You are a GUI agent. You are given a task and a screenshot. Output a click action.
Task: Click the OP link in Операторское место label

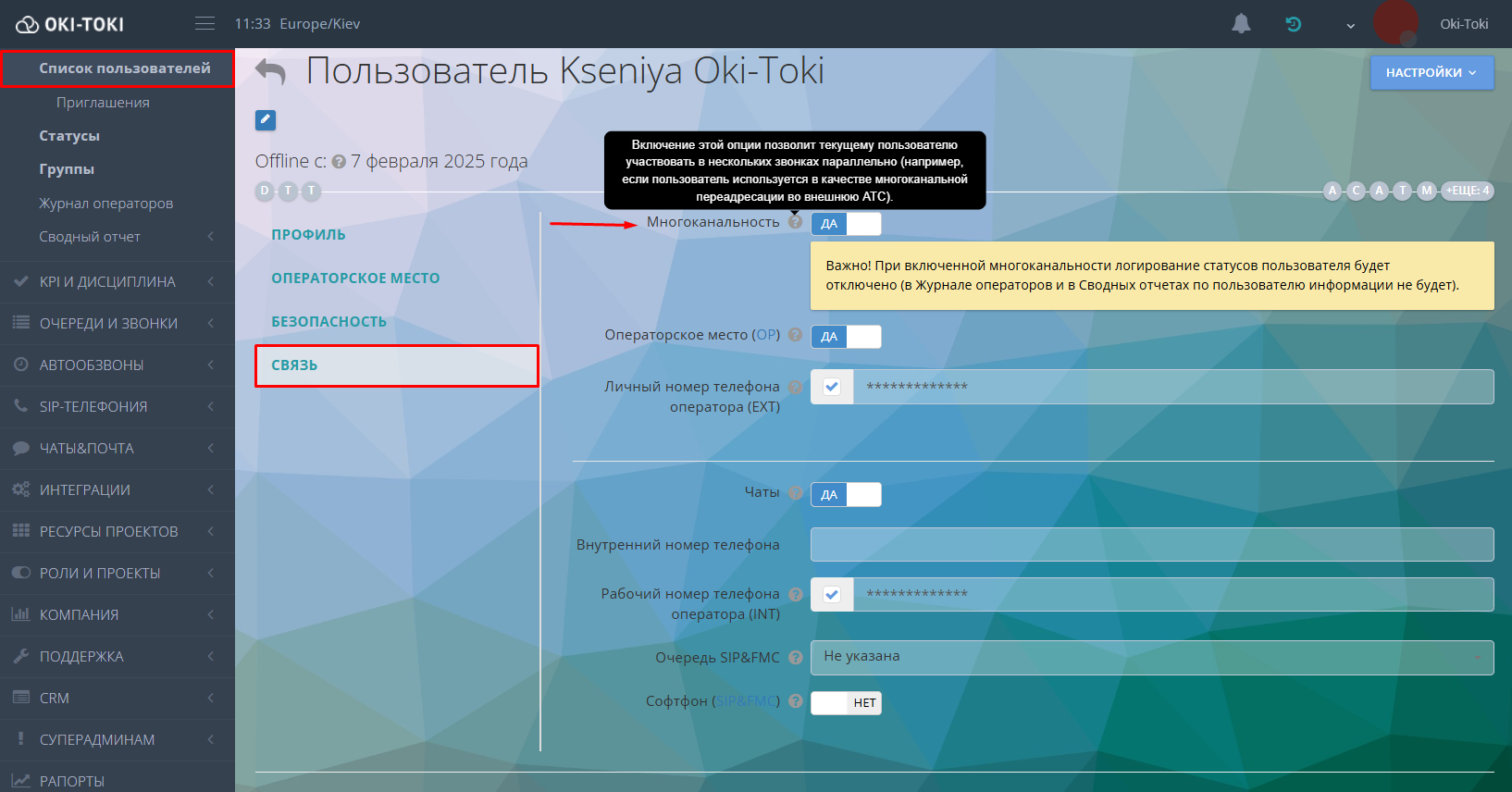[765, 335]
